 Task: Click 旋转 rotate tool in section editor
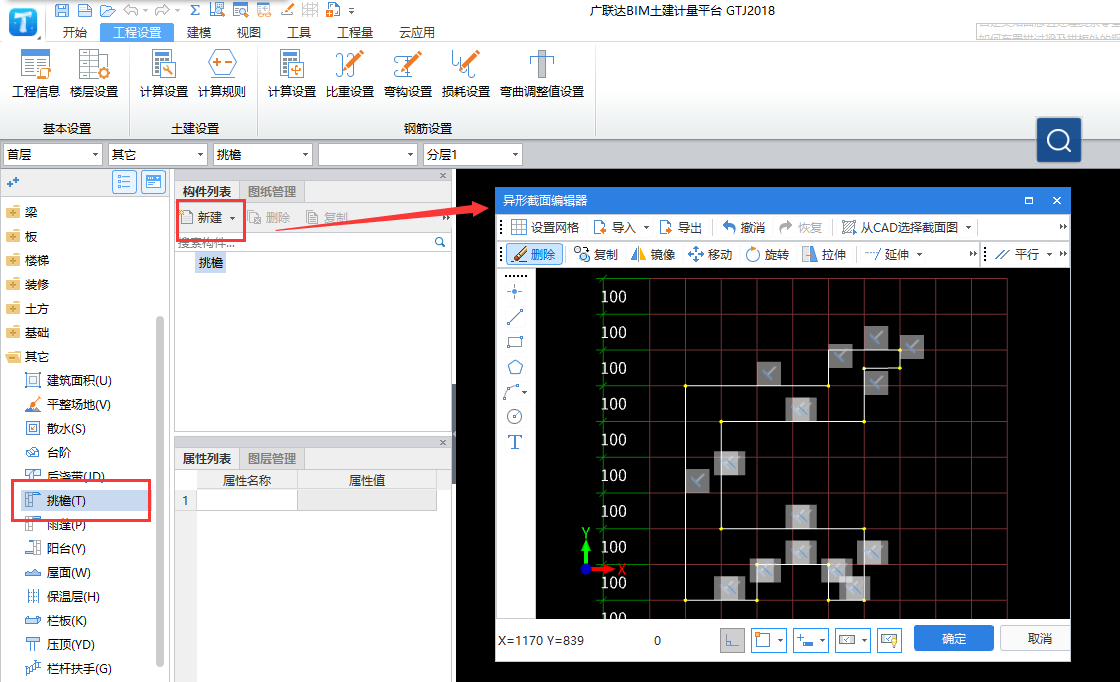point(767,254)
